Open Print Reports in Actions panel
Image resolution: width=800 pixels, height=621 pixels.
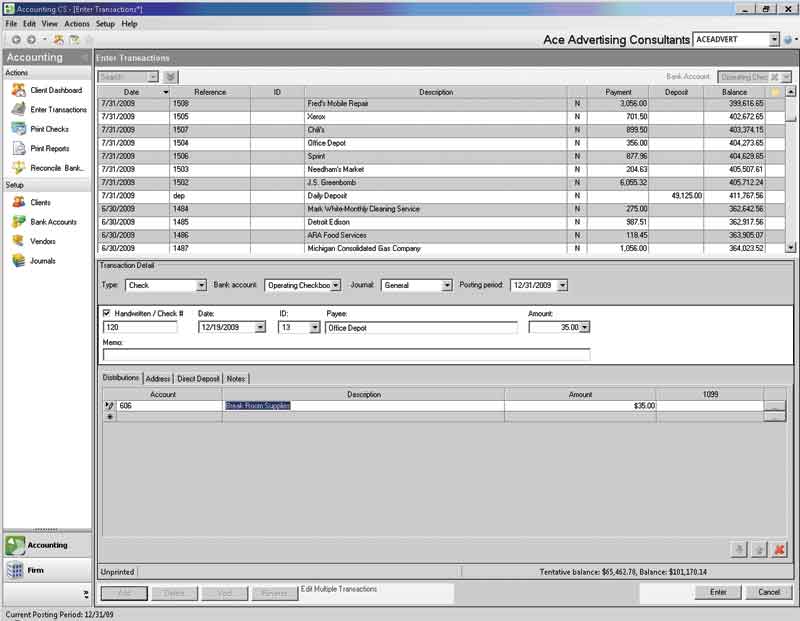coord(49,148)
